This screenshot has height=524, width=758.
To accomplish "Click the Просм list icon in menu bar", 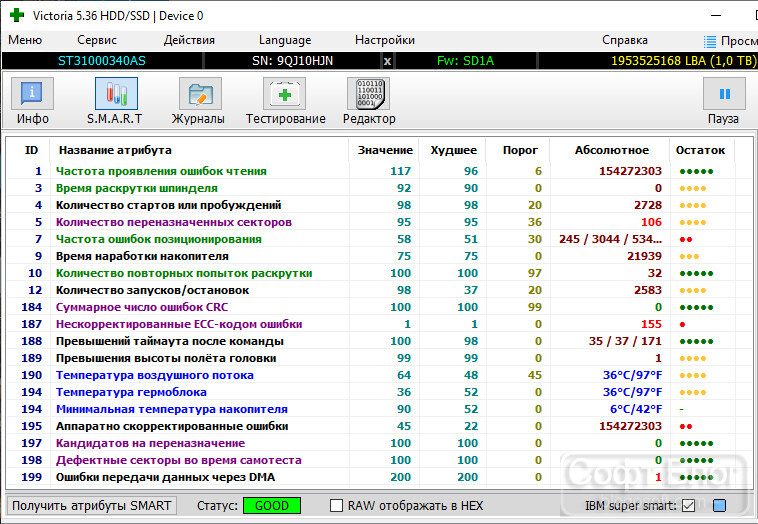I will click(710, 42).
